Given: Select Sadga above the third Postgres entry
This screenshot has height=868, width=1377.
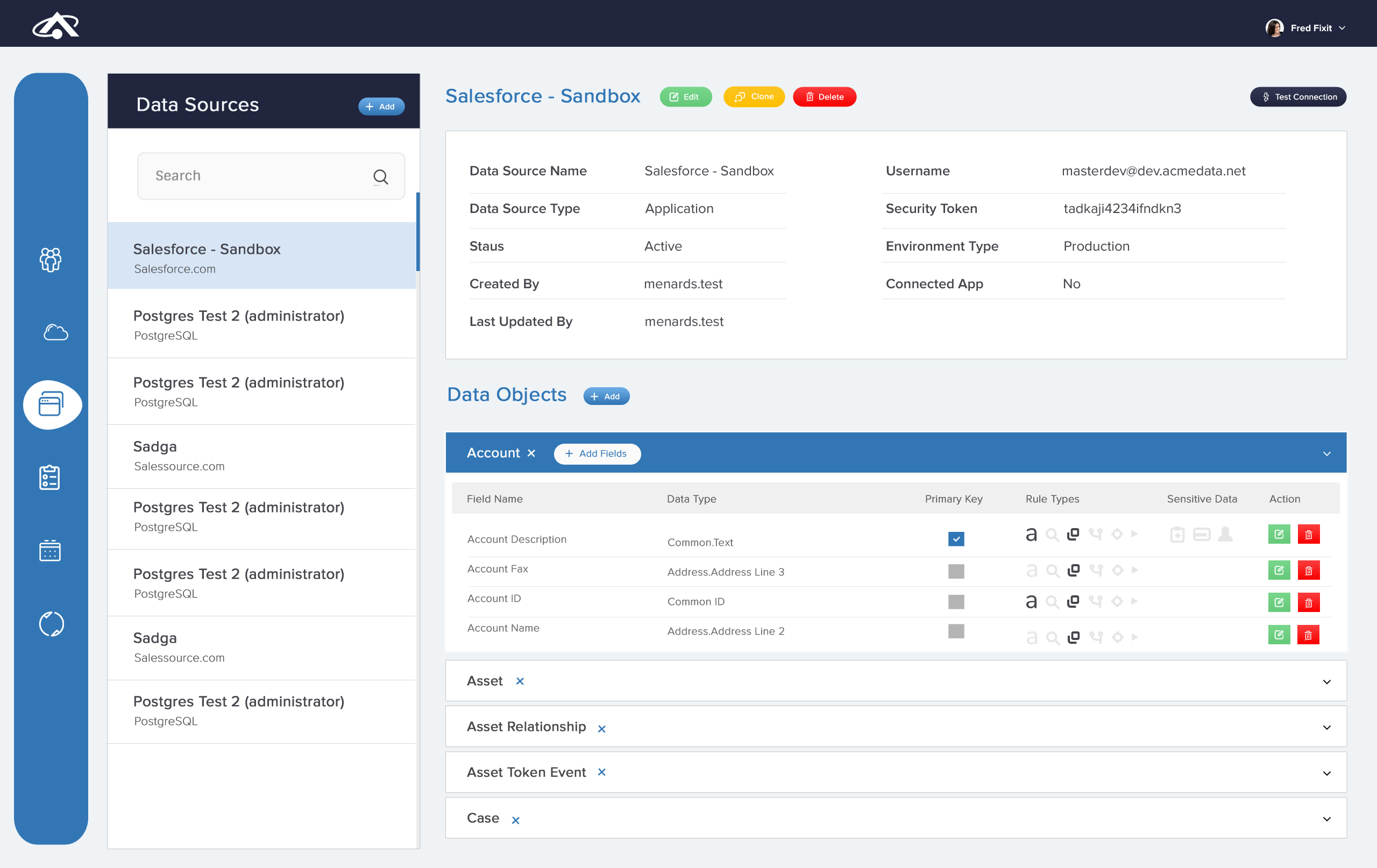Looking at the screenshot, I should click(x=261, y=456).
